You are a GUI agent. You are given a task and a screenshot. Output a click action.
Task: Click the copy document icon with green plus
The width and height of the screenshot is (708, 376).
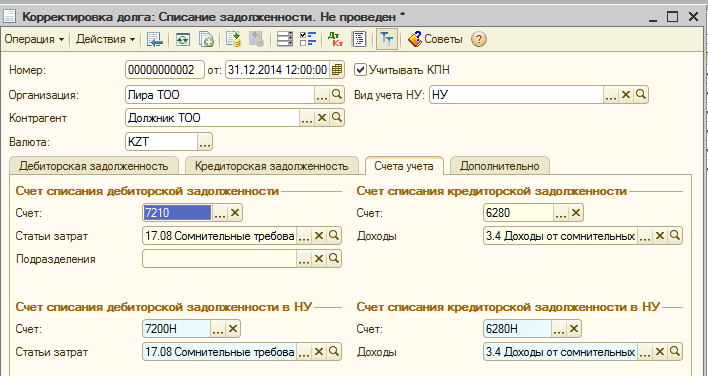click(206, 39)
